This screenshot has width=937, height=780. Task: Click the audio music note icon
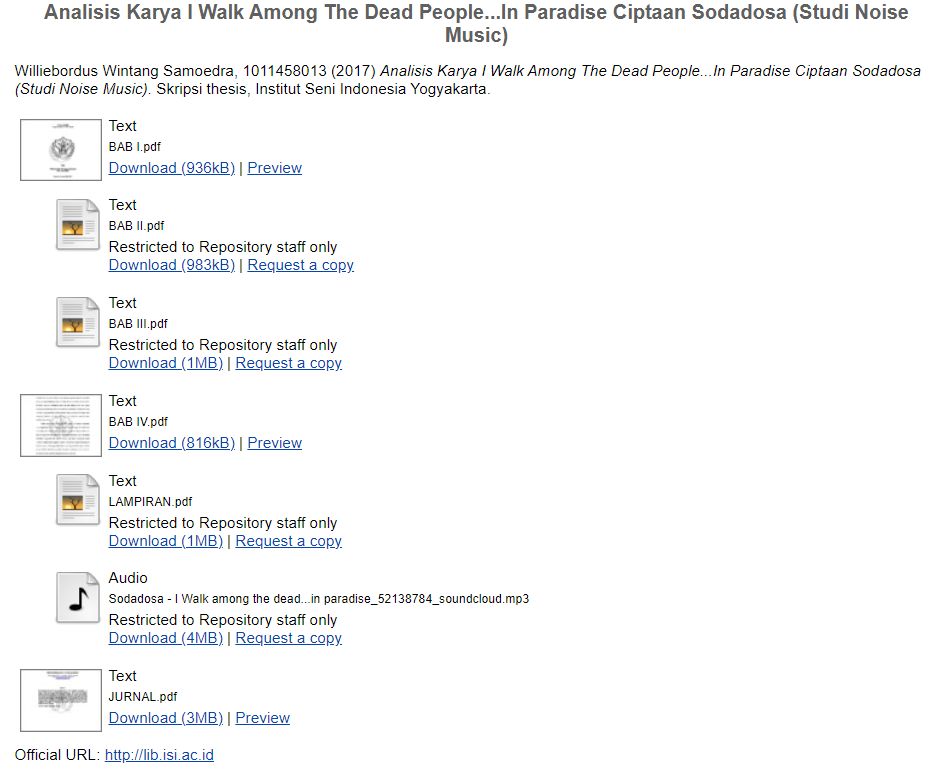(78, 598)
